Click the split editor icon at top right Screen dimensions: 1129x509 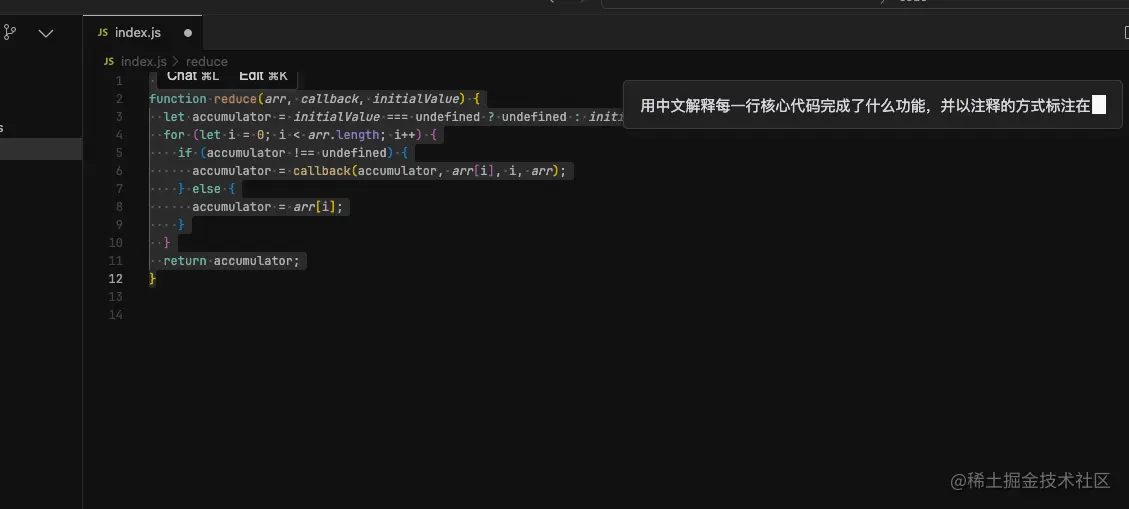point(1125,33)
